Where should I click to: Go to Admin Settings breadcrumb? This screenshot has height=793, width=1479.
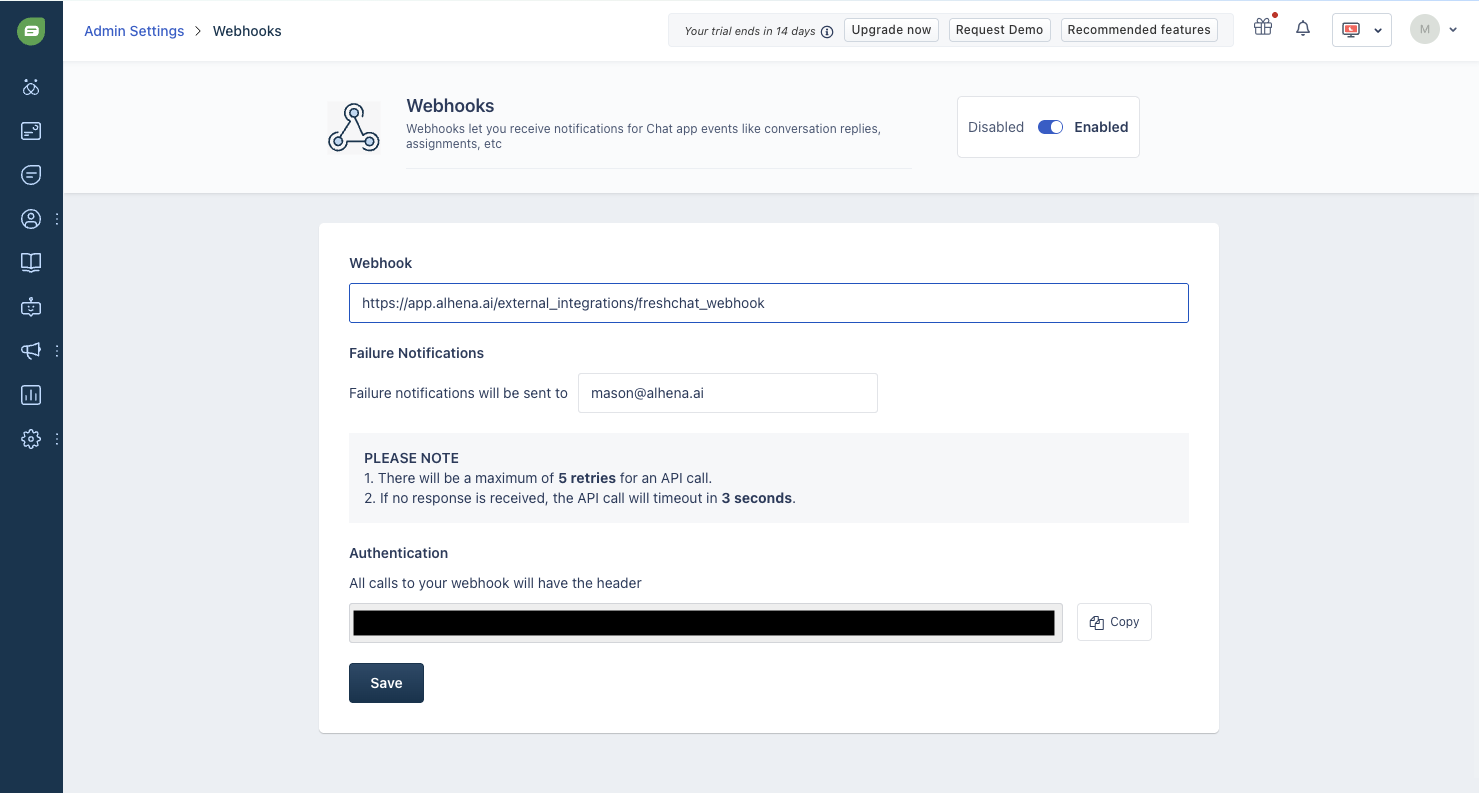tap(134, 31)
